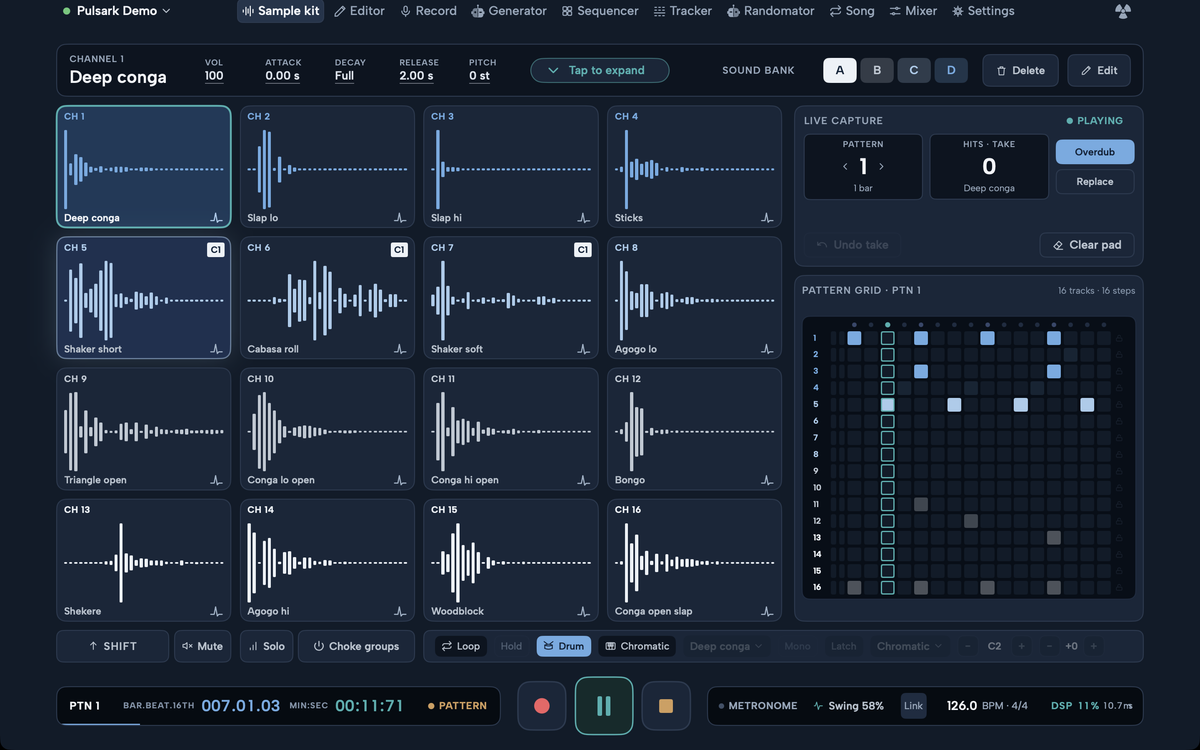Click the waveform icon on Slap lo pad

pyautogui.click(x=400, y=218)
